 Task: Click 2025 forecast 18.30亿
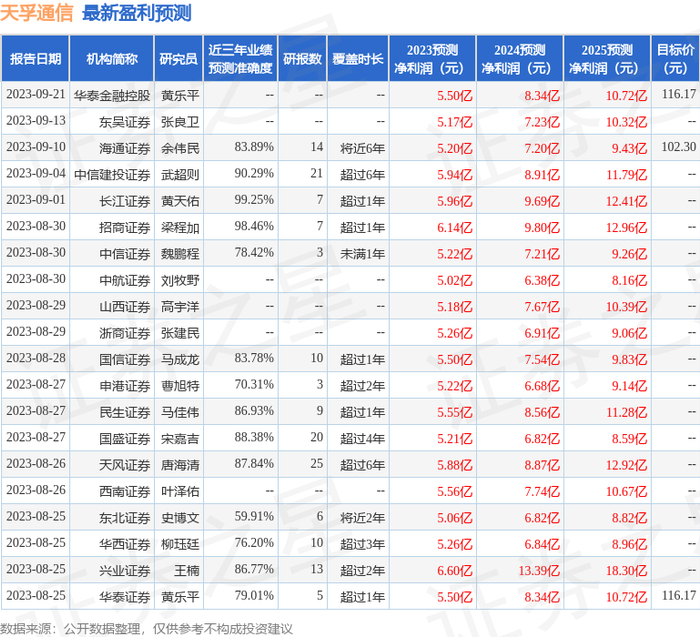coord(626,570)
